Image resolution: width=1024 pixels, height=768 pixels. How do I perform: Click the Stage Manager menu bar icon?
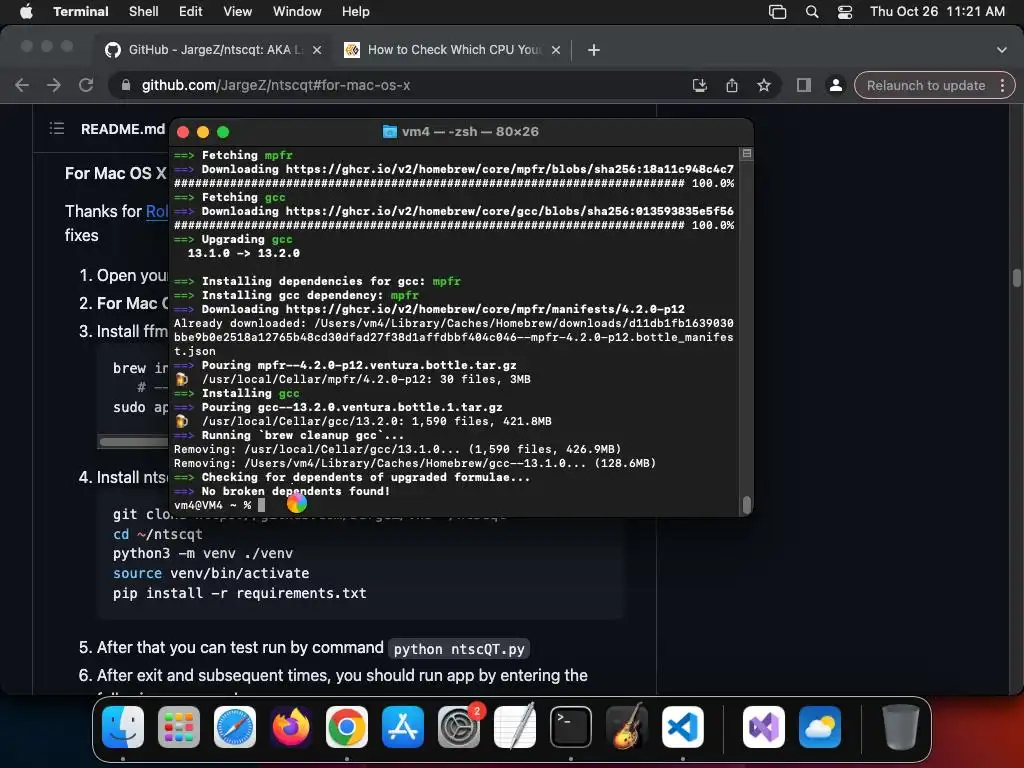click(x=777, y=12)
